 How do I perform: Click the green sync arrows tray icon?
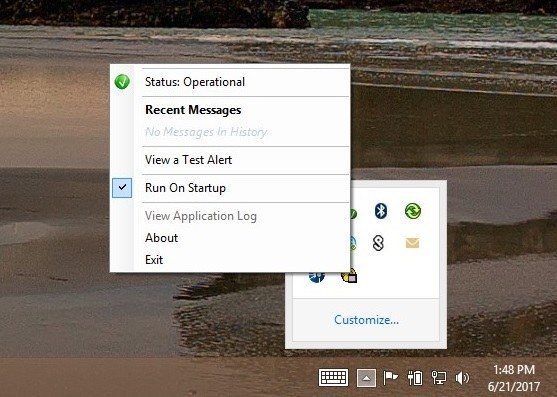tap(413, 211)
